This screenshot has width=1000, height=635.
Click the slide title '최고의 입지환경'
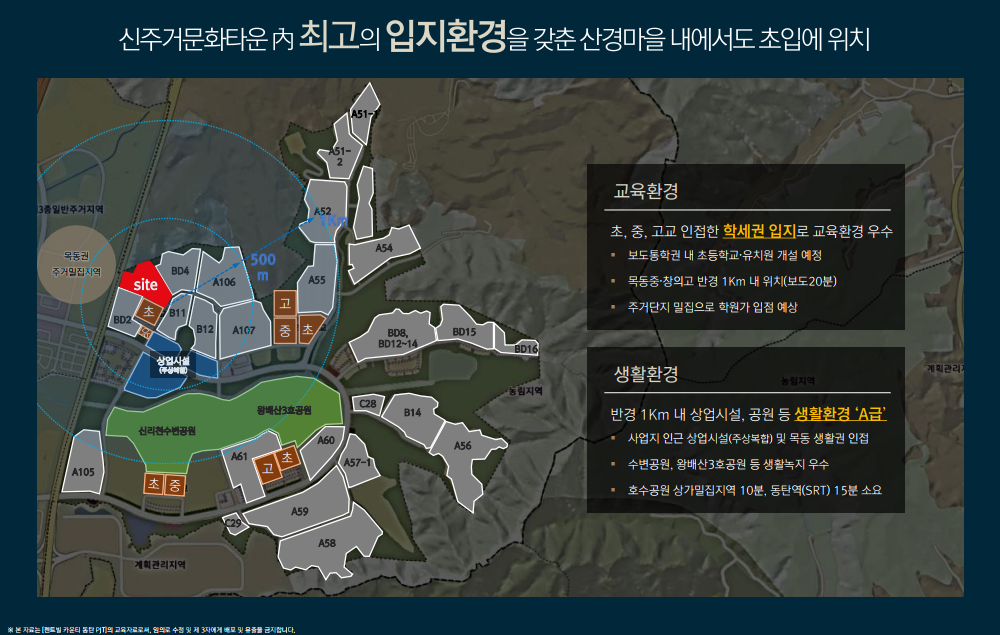[403, 36]
